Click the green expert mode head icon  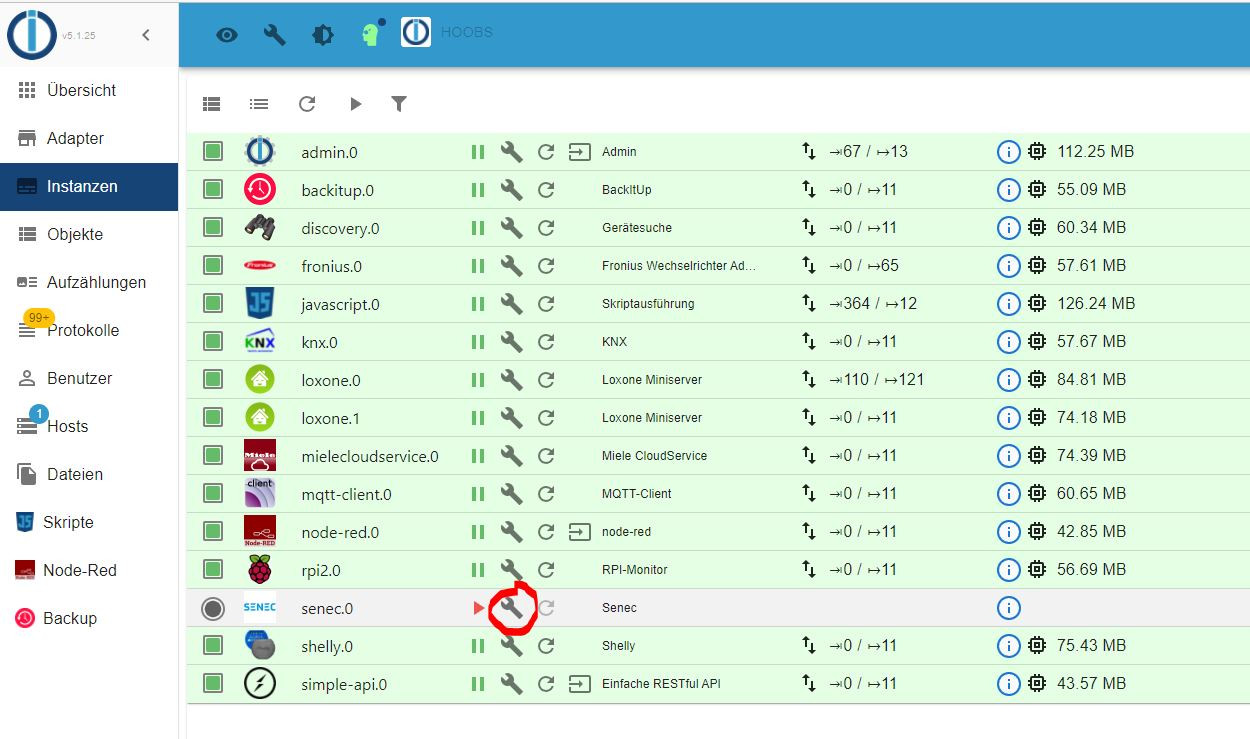click(x=371, y=34)
